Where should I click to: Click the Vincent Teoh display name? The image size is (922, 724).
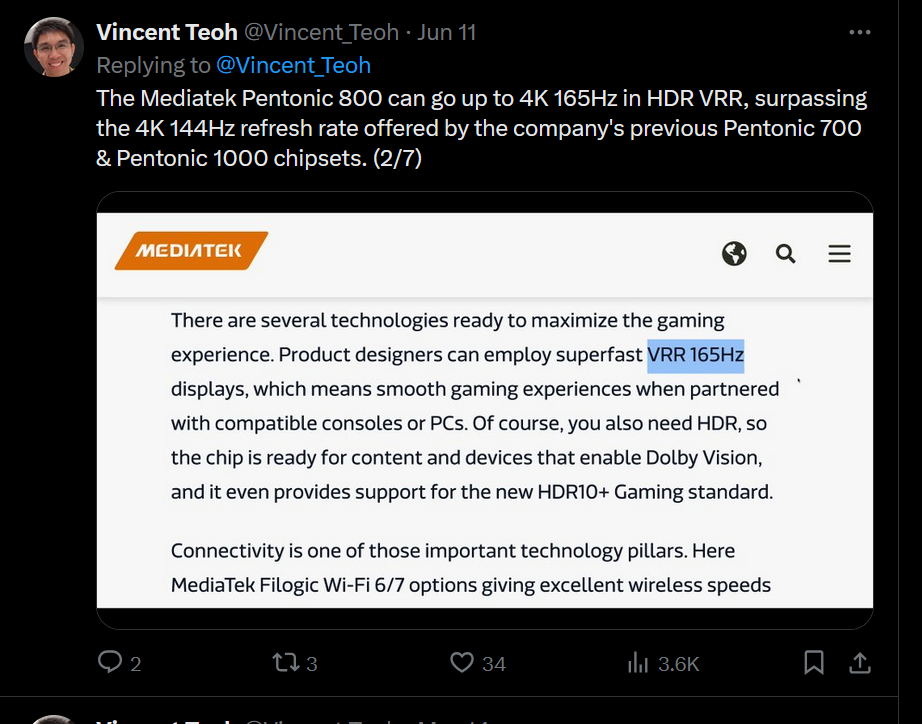click(166, 32)
